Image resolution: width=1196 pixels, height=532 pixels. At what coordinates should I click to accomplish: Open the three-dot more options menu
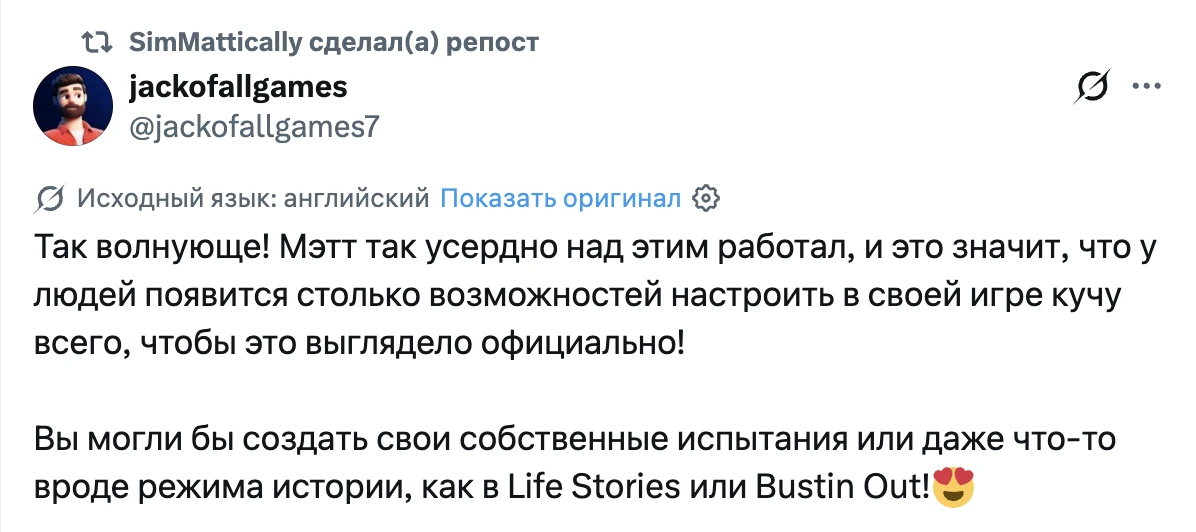tap(1142, 87)
